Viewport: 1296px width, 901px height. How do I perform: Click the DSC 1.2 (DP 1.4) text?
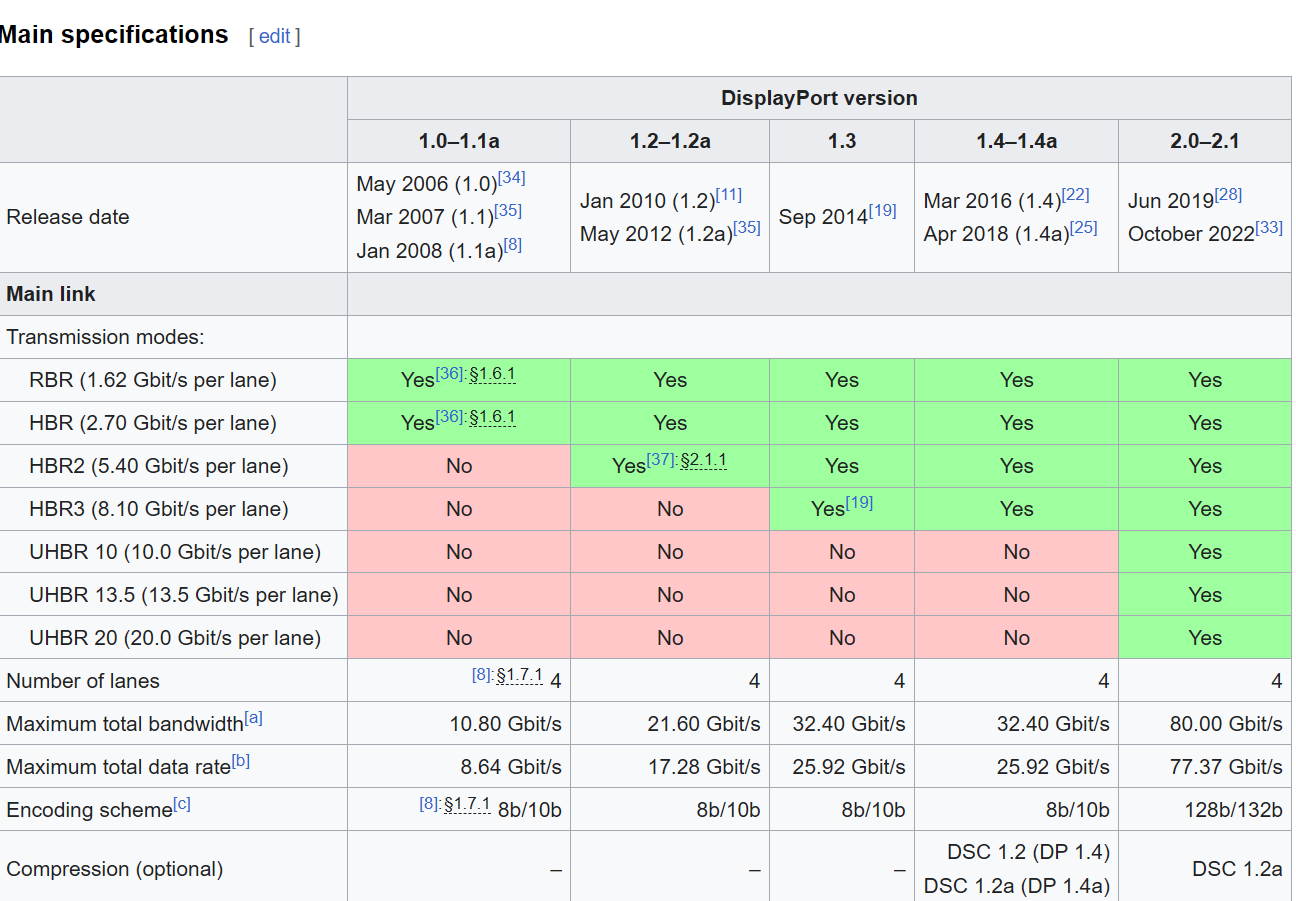coord(1028,853)
